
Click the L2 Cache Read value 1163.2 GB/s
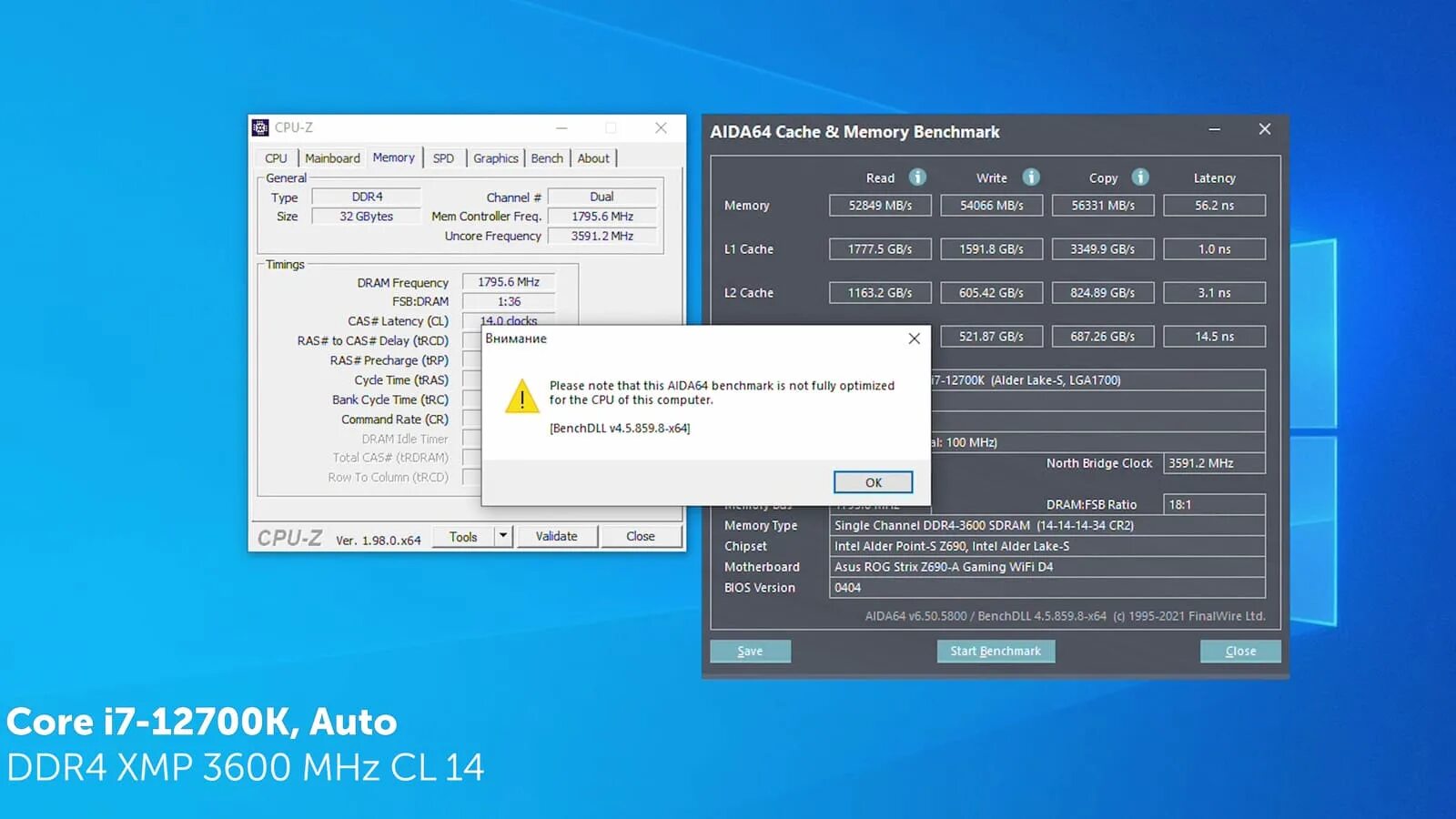880,293
